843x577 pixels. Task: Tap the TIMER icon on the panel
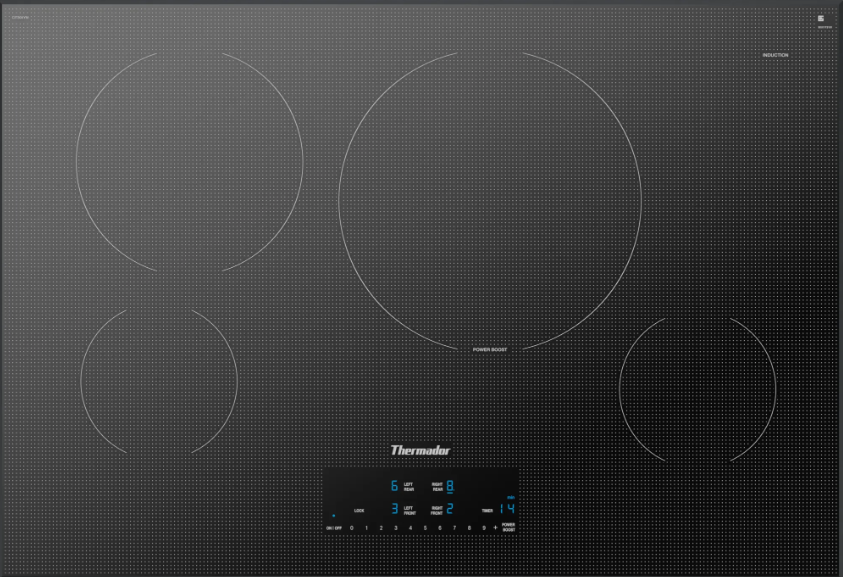pos(488,508)
